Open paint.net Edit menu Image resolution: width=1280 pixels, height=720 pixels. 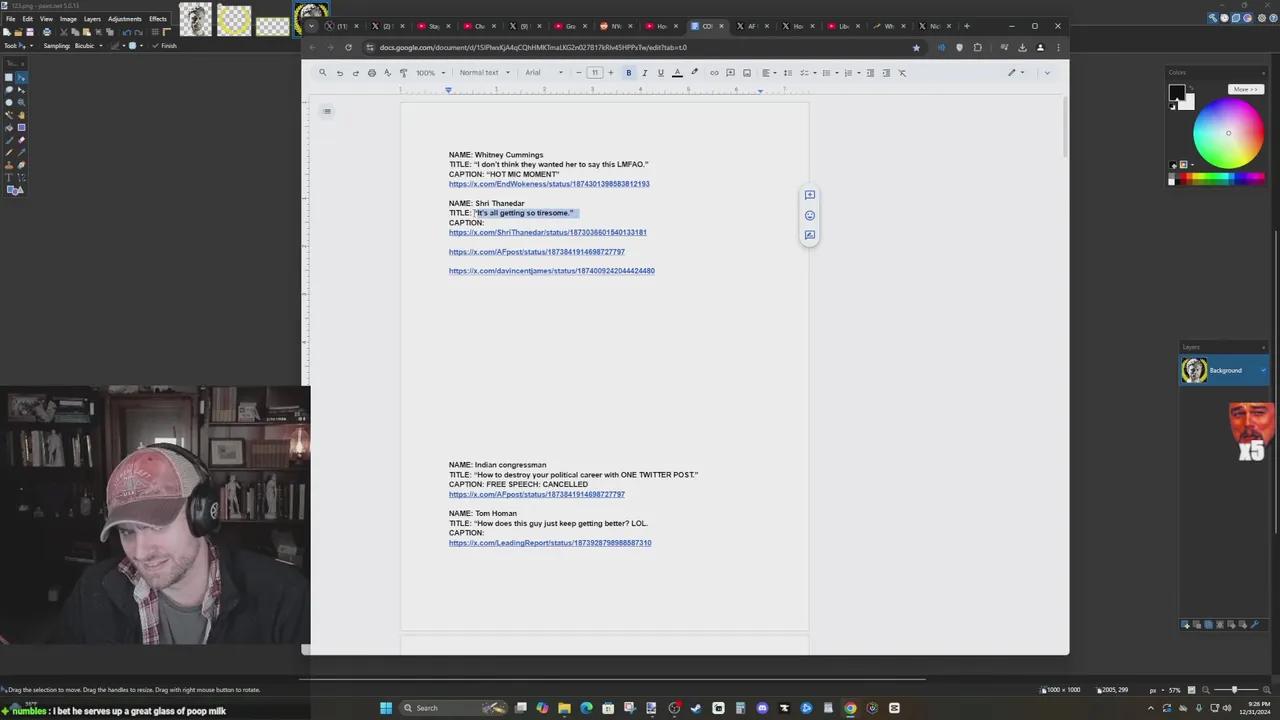(x=28, y=19)
